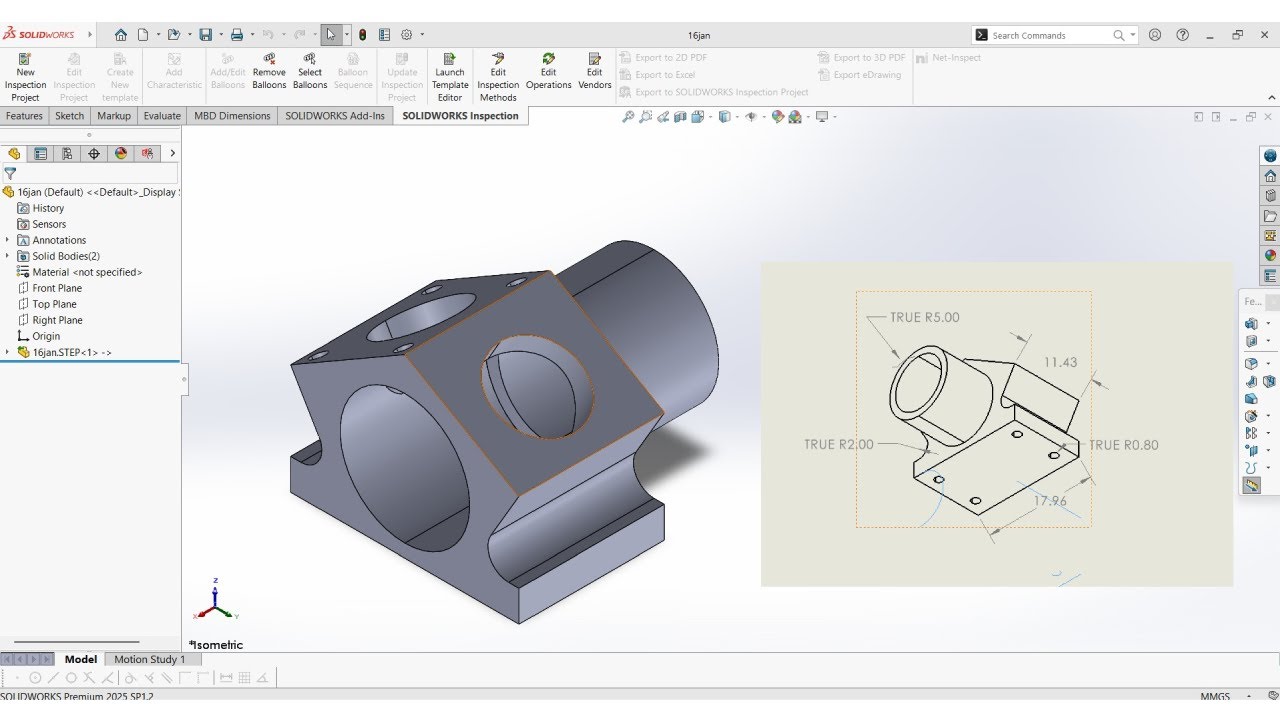Open the Search Commands dropdown arrow
The image size is (1280, 720).
1133,35
